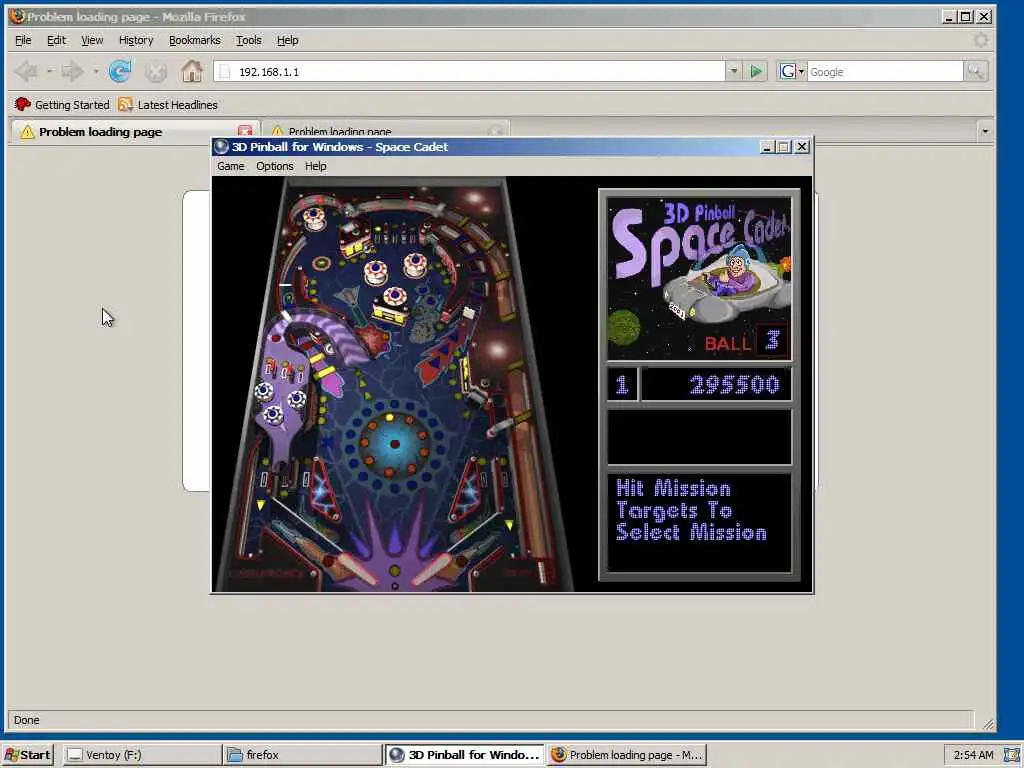The width and height of the screenshot is (1024, 768).
Task: Click the player number 1 indicator
Action: [x=622, y=384]
